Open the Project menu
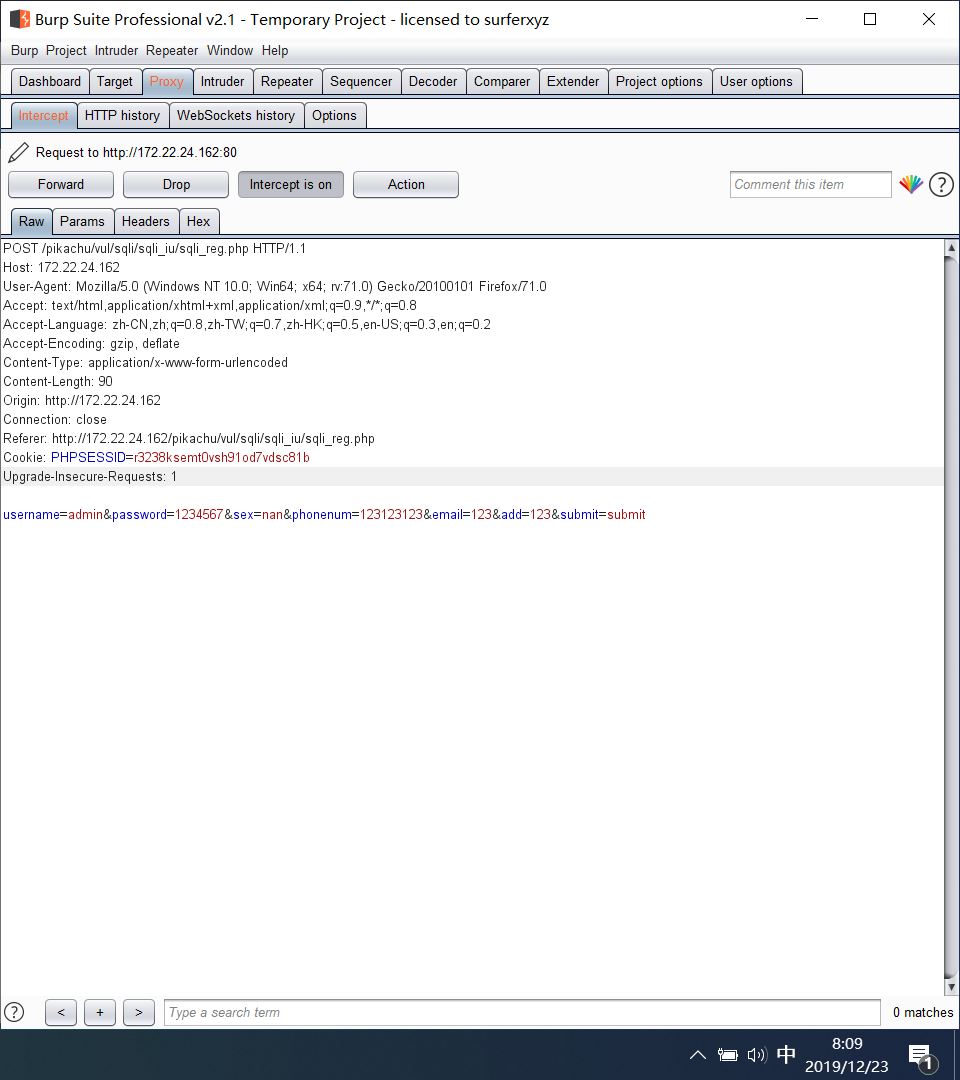 pyautogui.click(x=66, y=50)
